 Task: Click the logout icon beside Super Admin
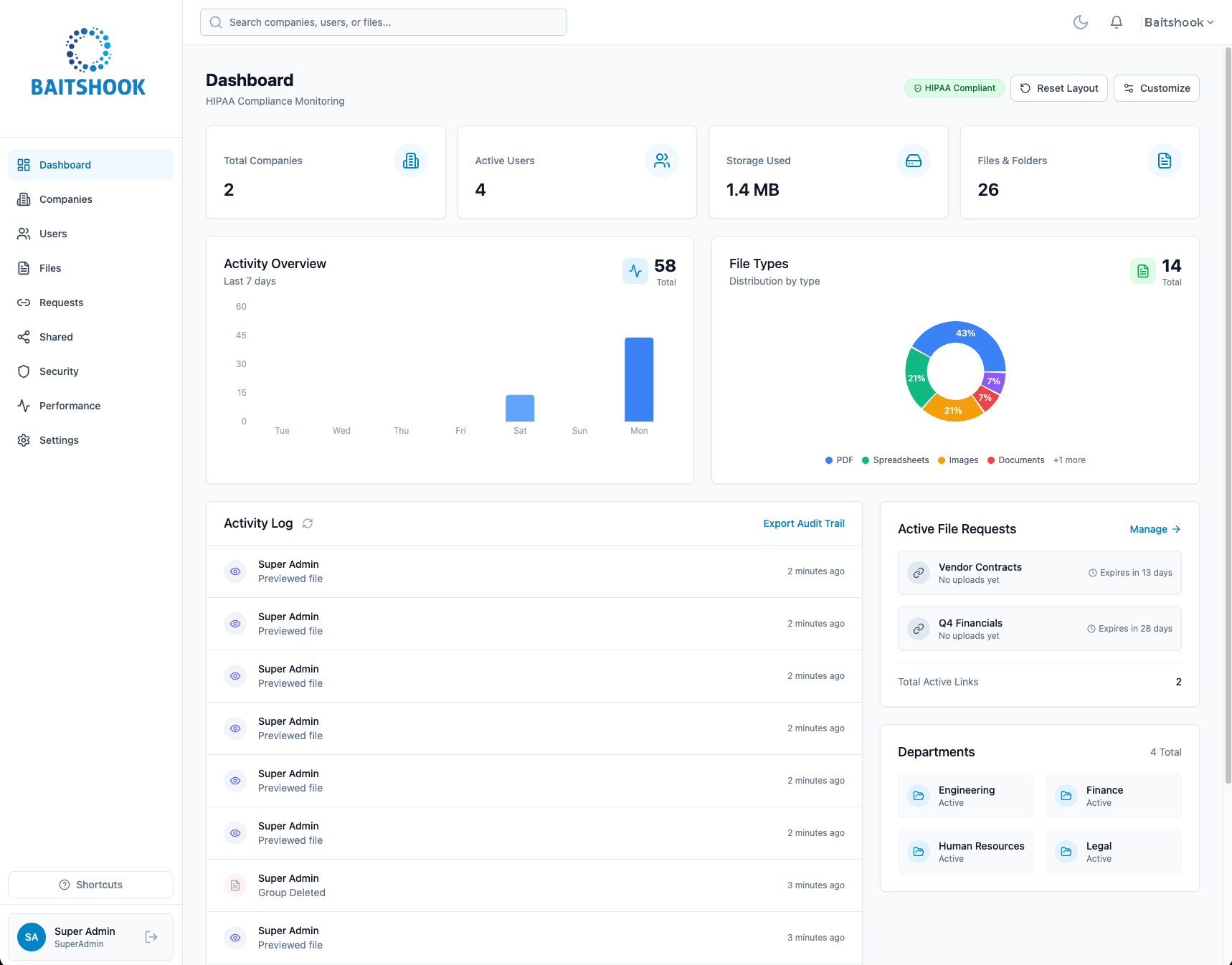(151, 937)
